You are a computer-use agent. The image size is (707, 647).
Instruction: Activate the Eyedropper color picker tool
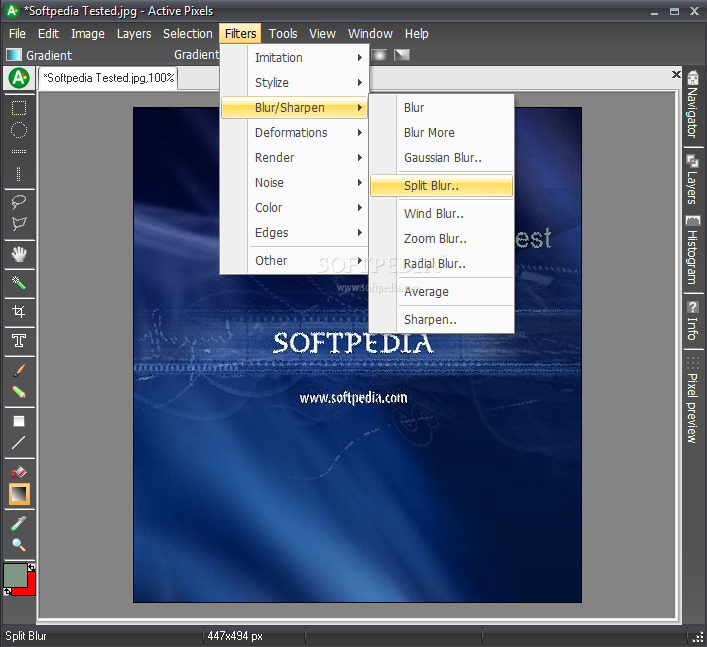(18, 523)
